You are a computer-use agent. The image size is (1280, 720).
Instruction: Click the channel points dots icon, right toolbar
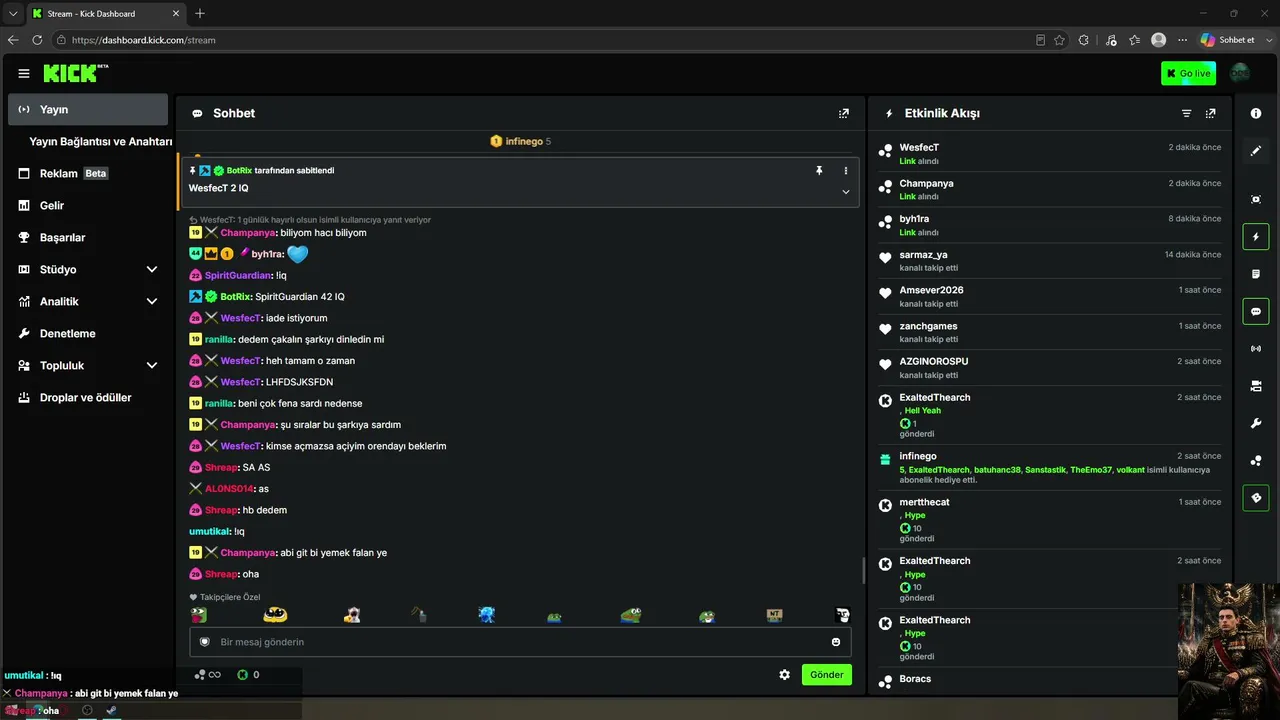pos(1256,461)
